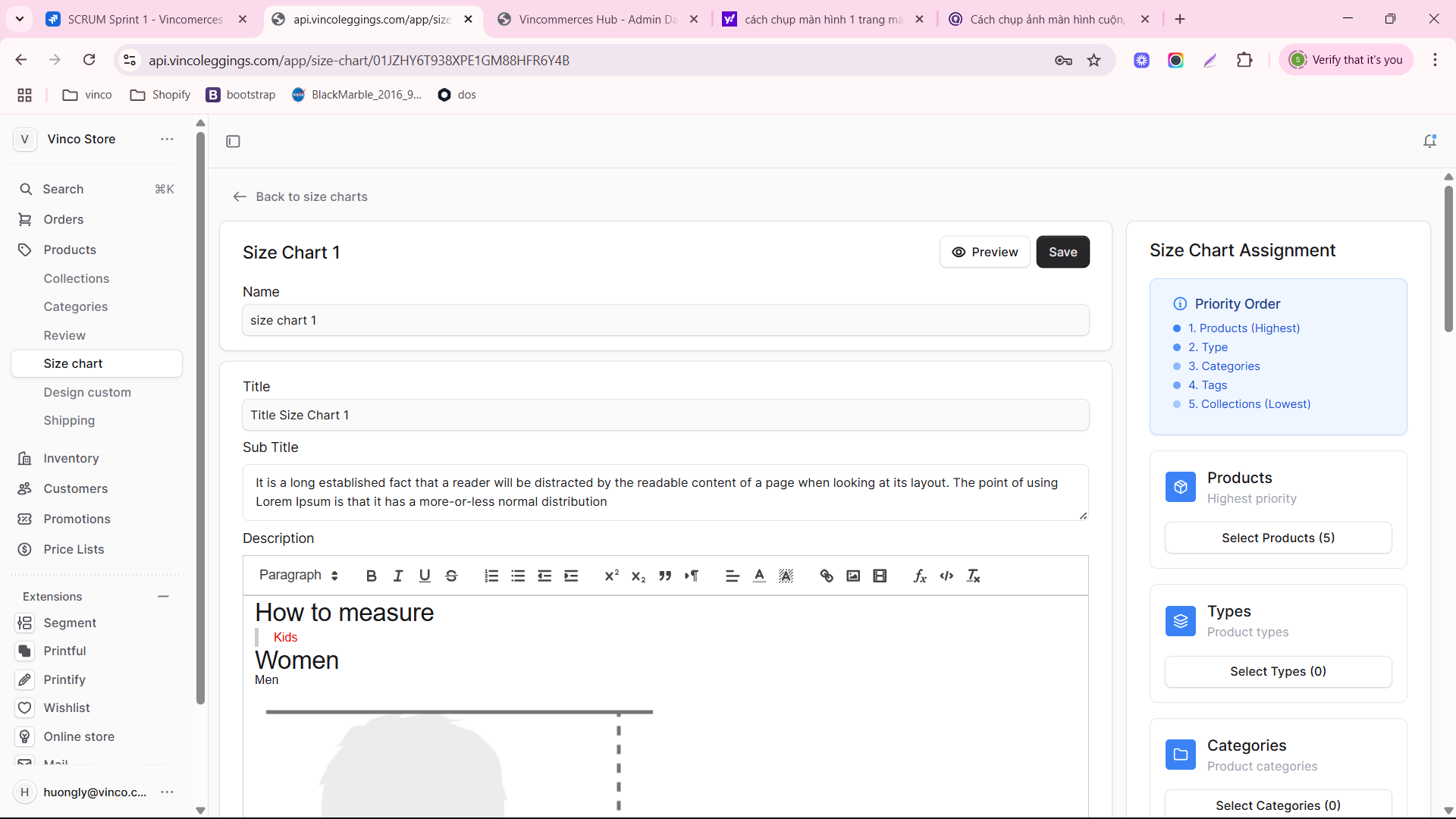Open Design custom in sidebar
Image resolution: width=1456 pixels, height=819 pixels.
tap(87, 392)
